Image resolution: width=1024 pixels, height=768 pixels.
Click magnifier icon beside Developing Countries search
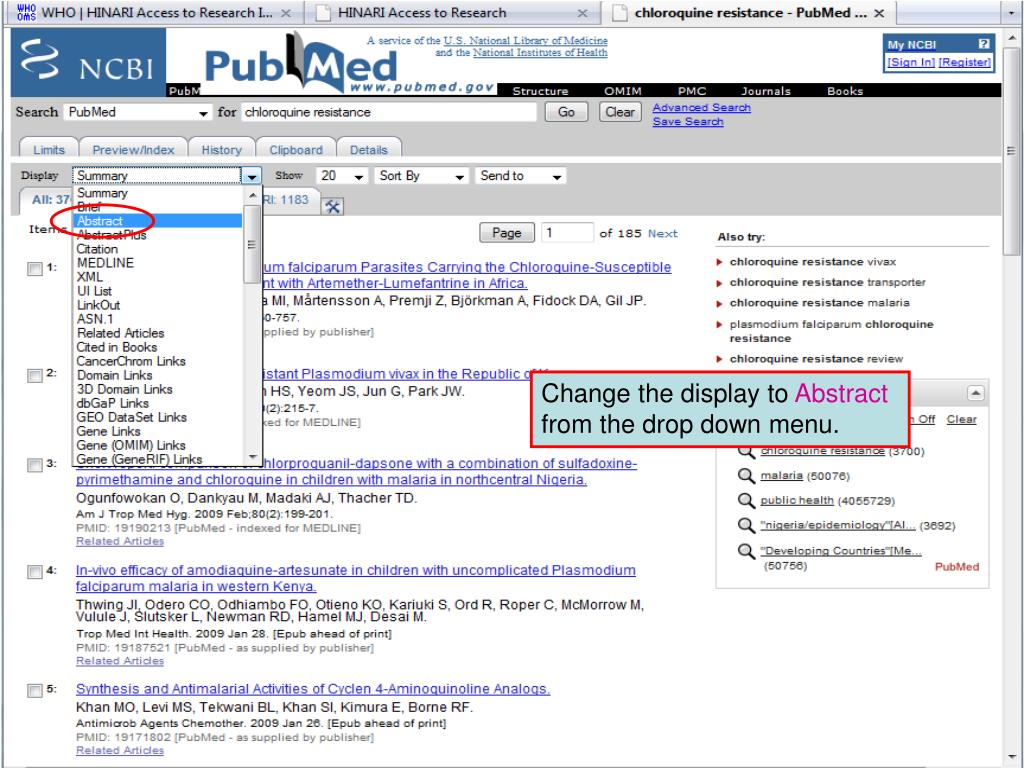point(746,551)
